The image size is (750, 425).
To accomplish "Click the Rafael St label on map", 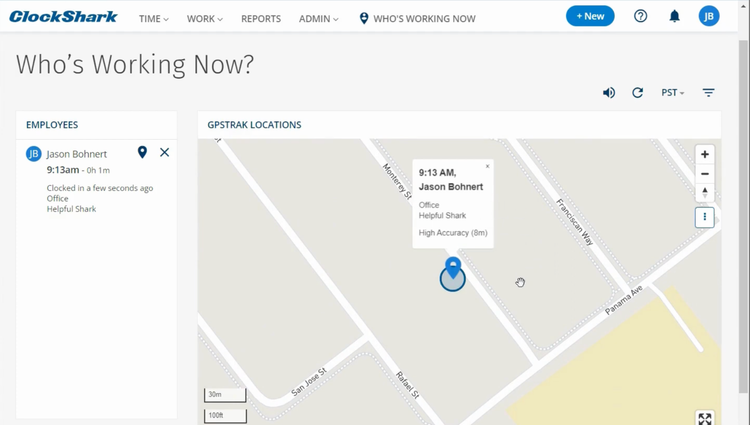I will pos(408,385).
